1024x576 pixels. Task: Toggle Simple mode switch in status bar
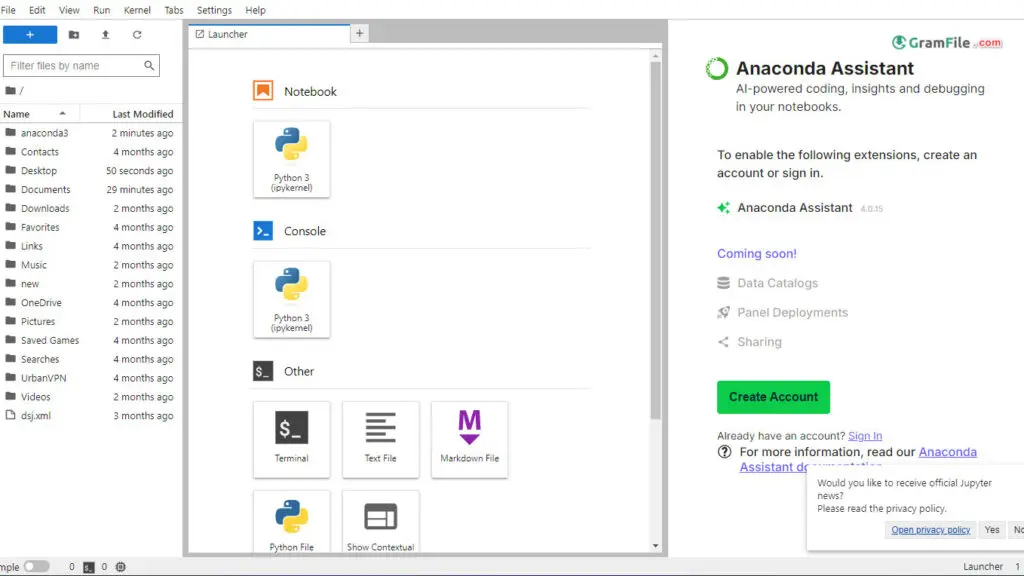37,567
